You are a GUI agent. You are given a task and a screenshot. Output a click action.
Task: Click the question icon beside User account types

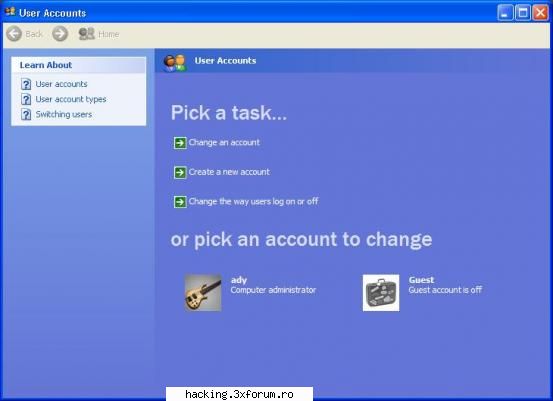26,99
